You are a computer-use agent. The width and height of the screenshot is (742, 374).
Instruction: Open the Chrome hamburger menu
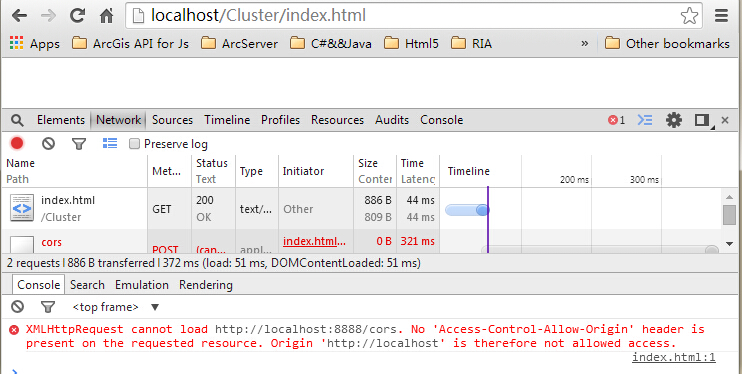721,16
